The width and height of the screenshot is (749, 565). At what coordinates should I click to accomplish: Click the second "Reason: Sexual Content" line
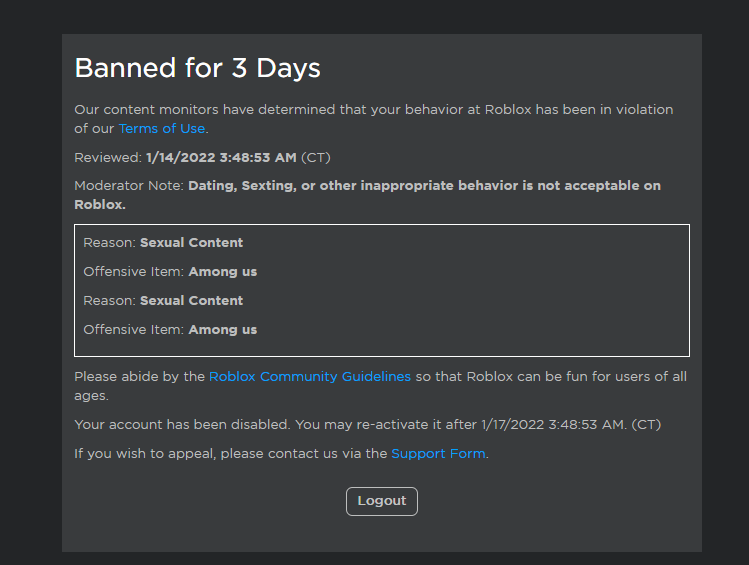coord(163,301)
